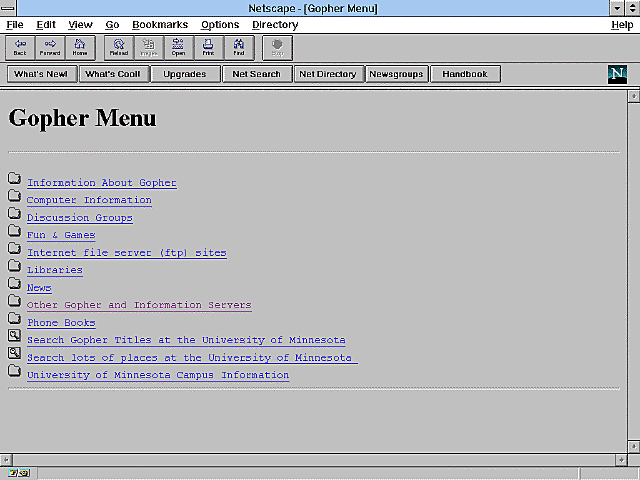Click folder icon beside News
Viewport: 640px width, 480px height.
tap(14, 284)
